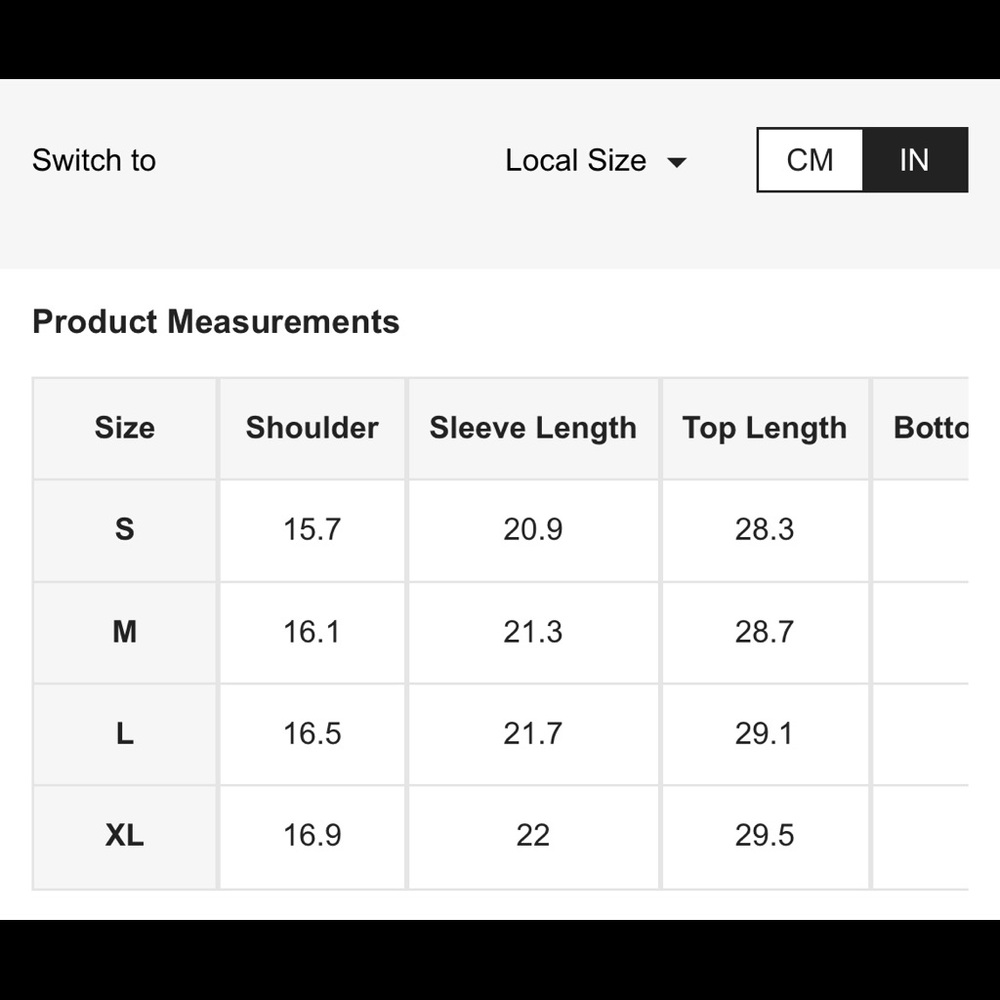Open the Local Size dropdown

[576, 161]
